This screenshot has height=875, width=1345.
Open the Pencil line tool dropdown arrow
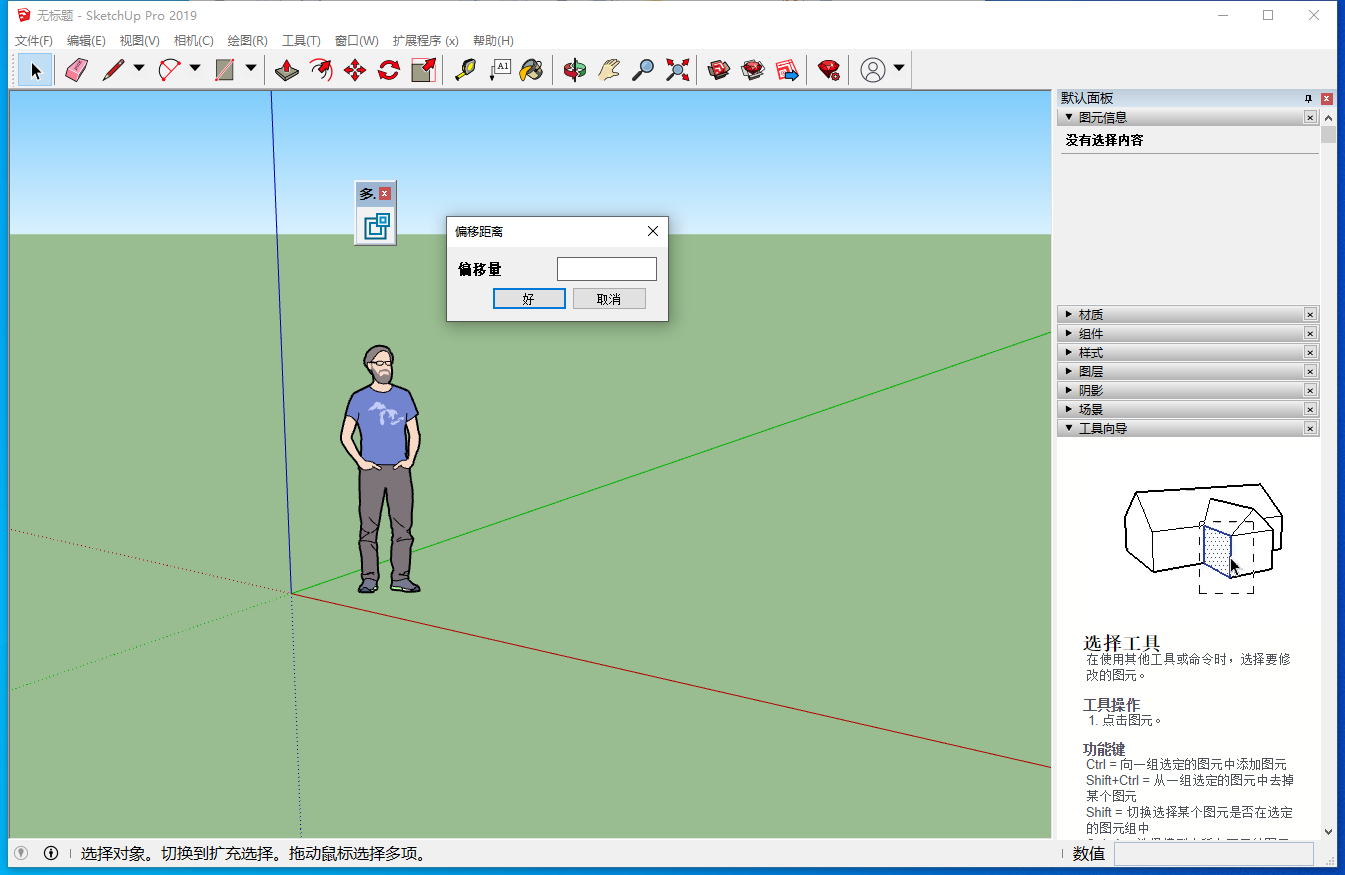click(139, 69)
